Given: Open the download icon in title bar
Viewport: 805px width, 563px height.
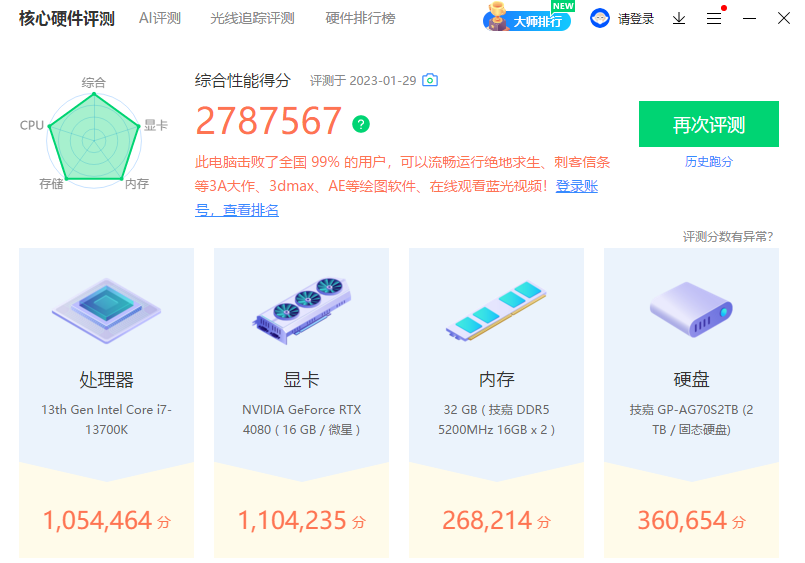Looking at the screenshot, I should click(x=679, y=19).
